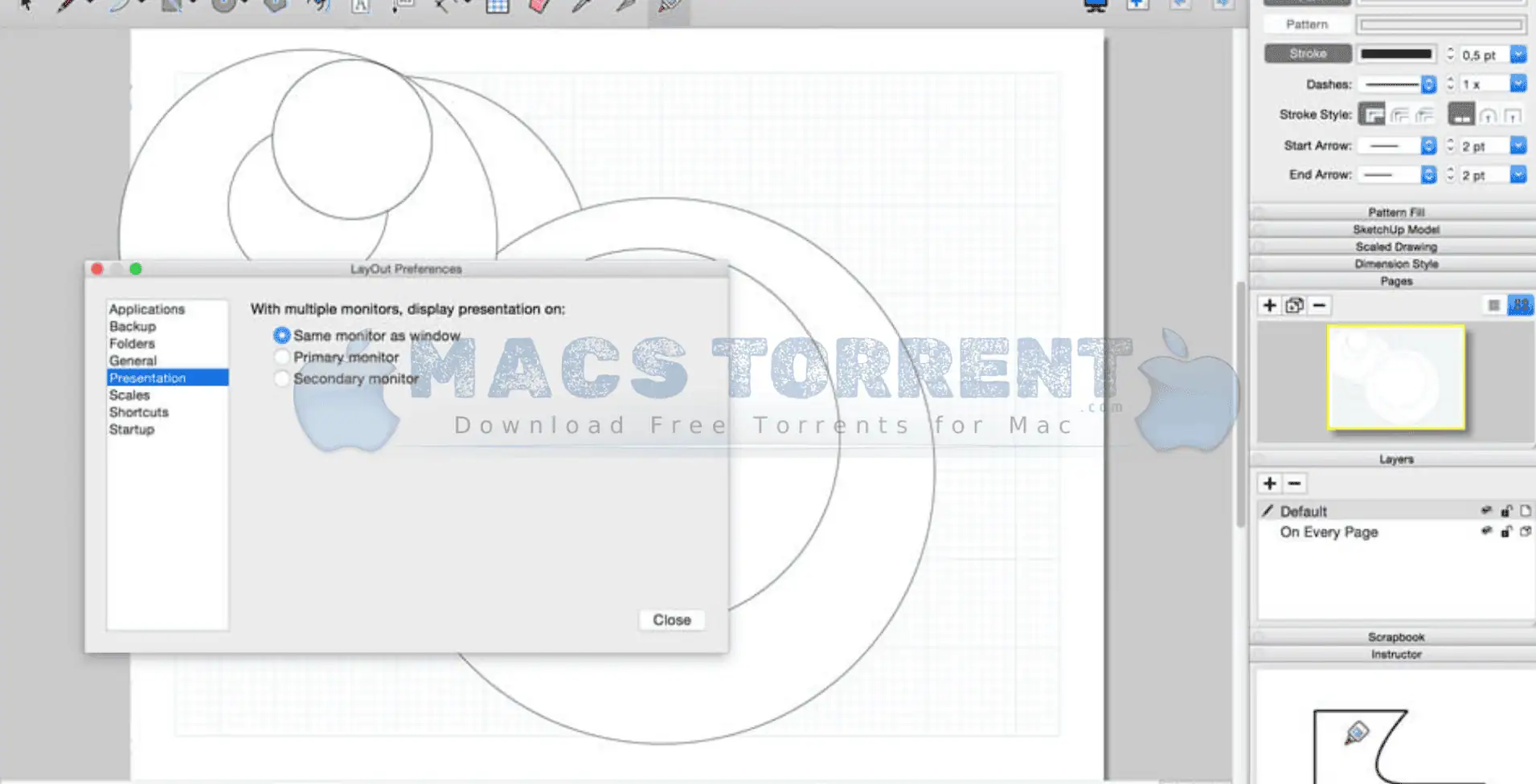The image size is (1536, 784).
Task: Add a new layer with Layers plus icon
Action: [1269, 484]
